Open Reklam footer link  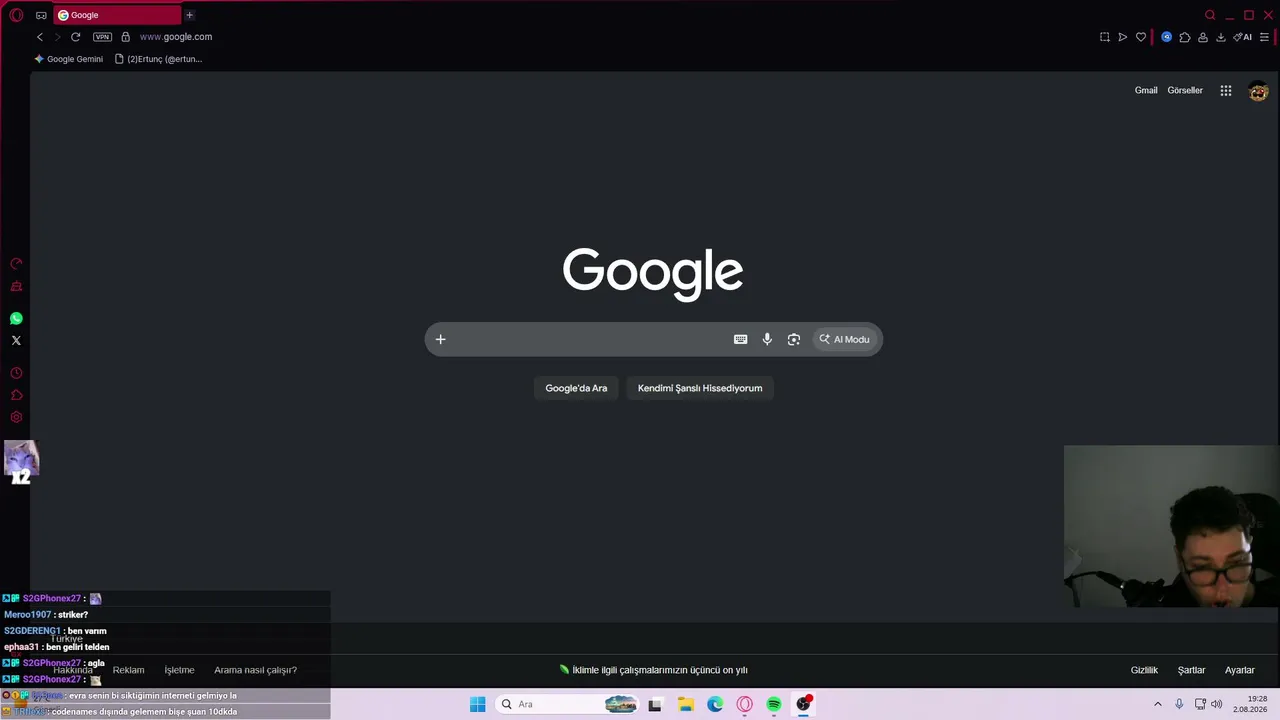point(129,670)
